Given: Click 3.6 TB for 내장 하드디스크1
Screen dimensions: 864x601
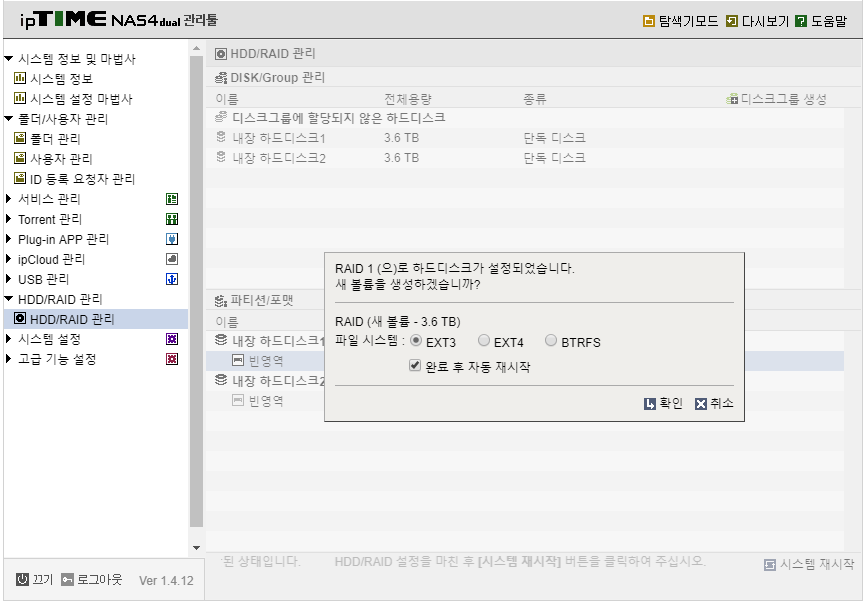Looking at the screenshot, I should [x=402, y=138].
